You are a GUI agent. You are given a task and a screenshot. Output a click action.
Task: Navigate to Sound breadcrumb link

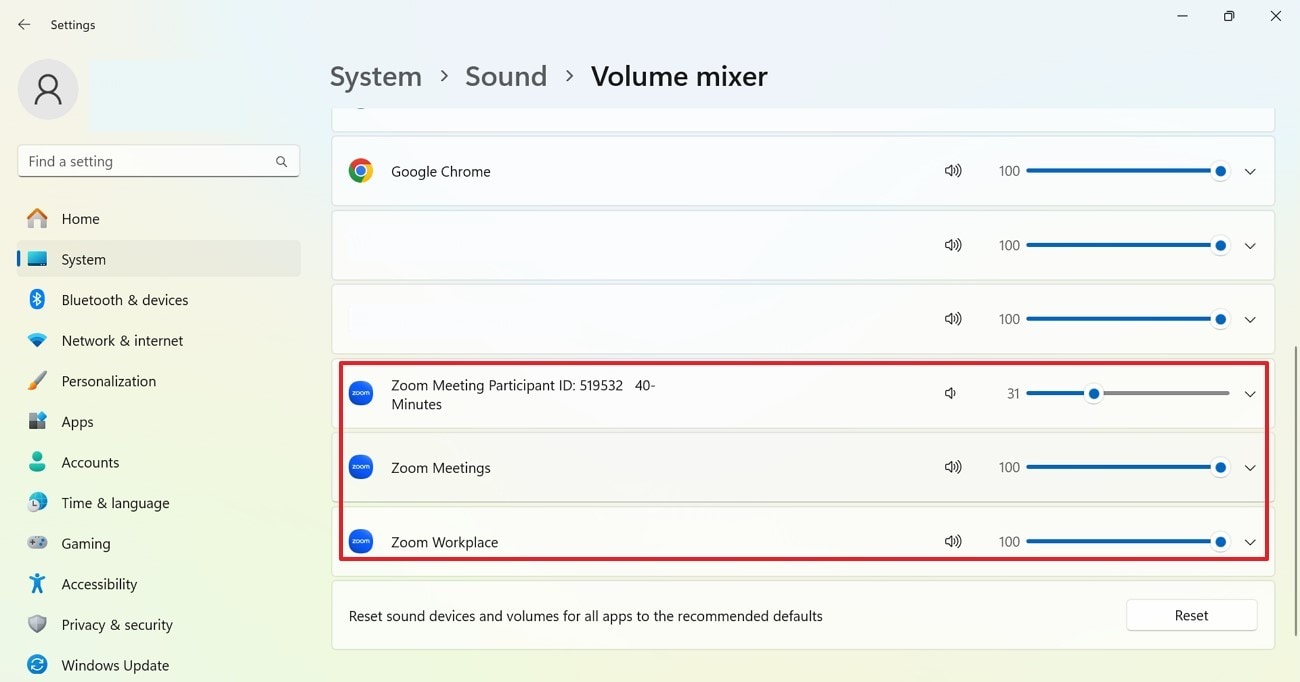coord(506,77)
